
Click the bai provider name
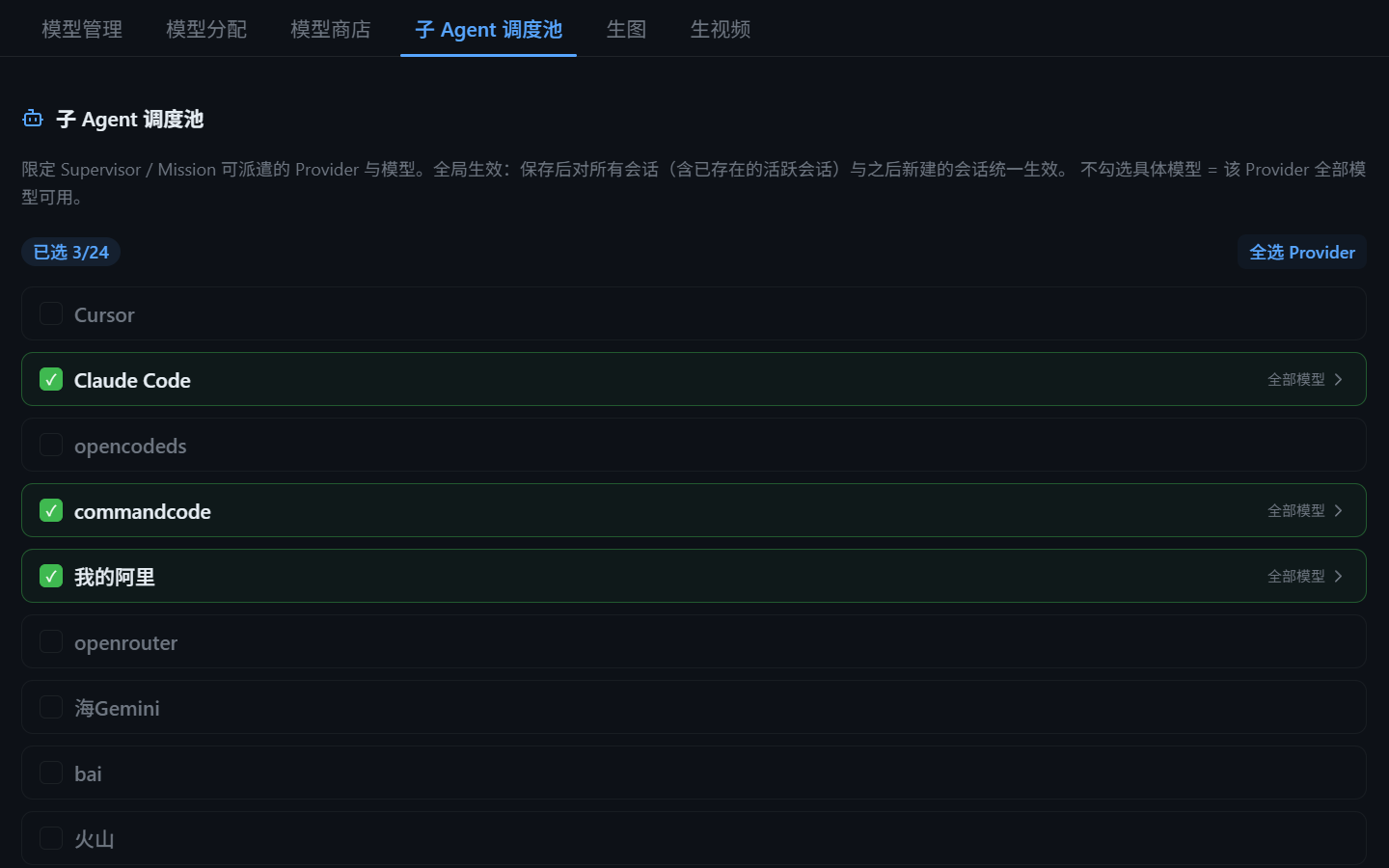click(x=88, y=773)
